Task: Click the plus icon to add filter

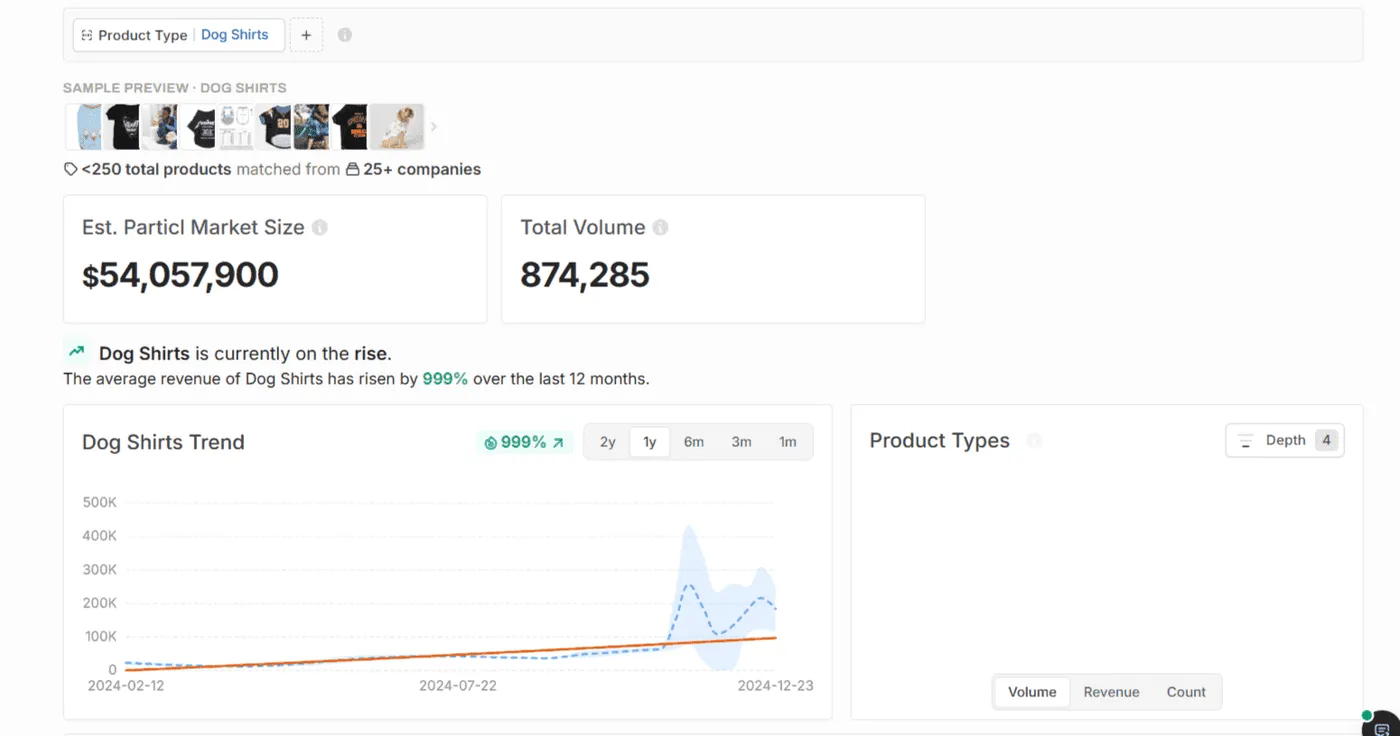Action: pos(306,35)
